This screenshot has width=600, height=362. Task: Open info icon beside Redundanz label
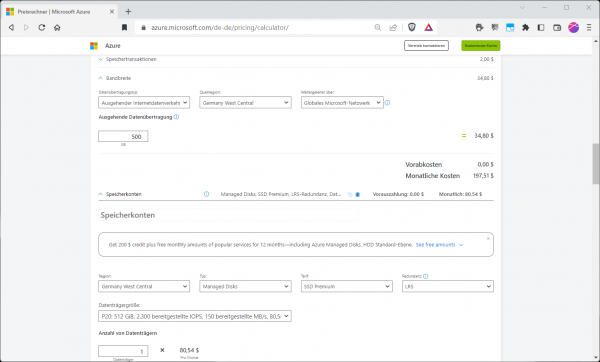click(426, 276)
